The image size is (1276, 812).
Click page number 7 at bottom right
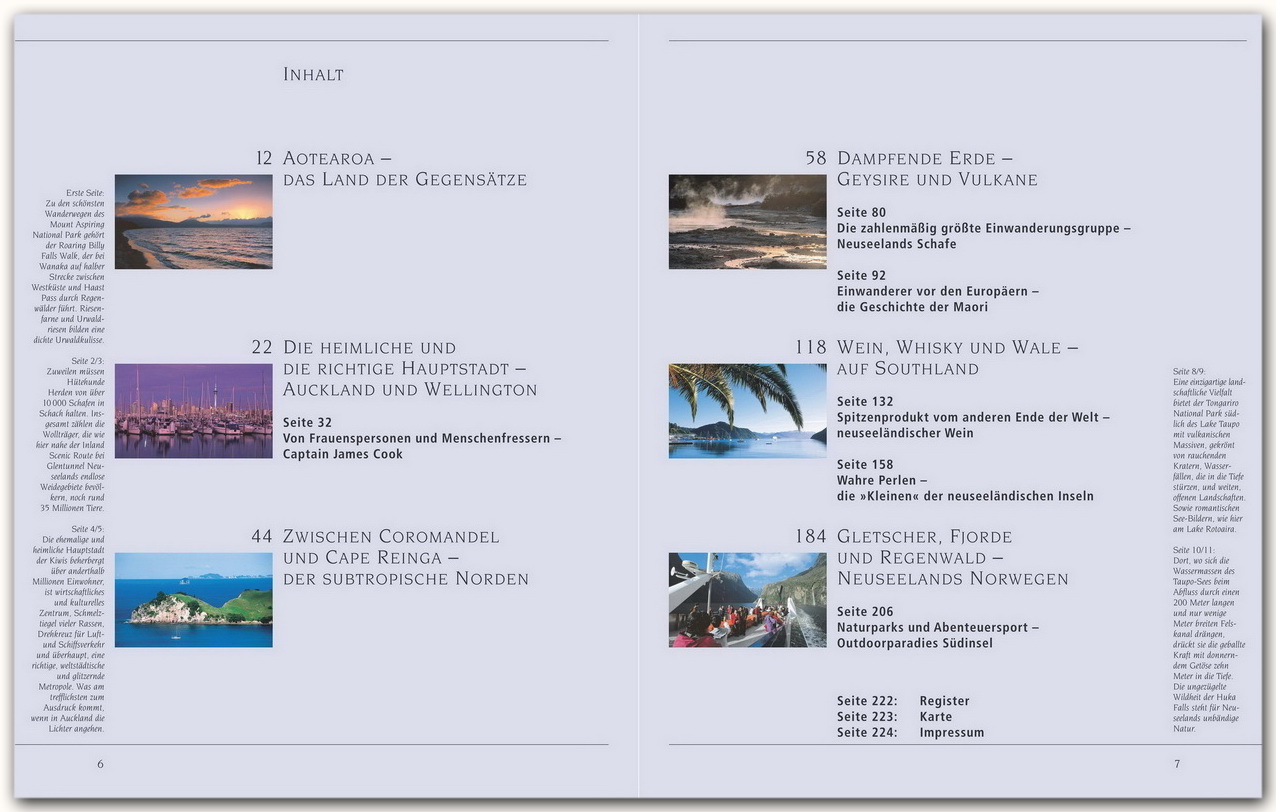1177,764
